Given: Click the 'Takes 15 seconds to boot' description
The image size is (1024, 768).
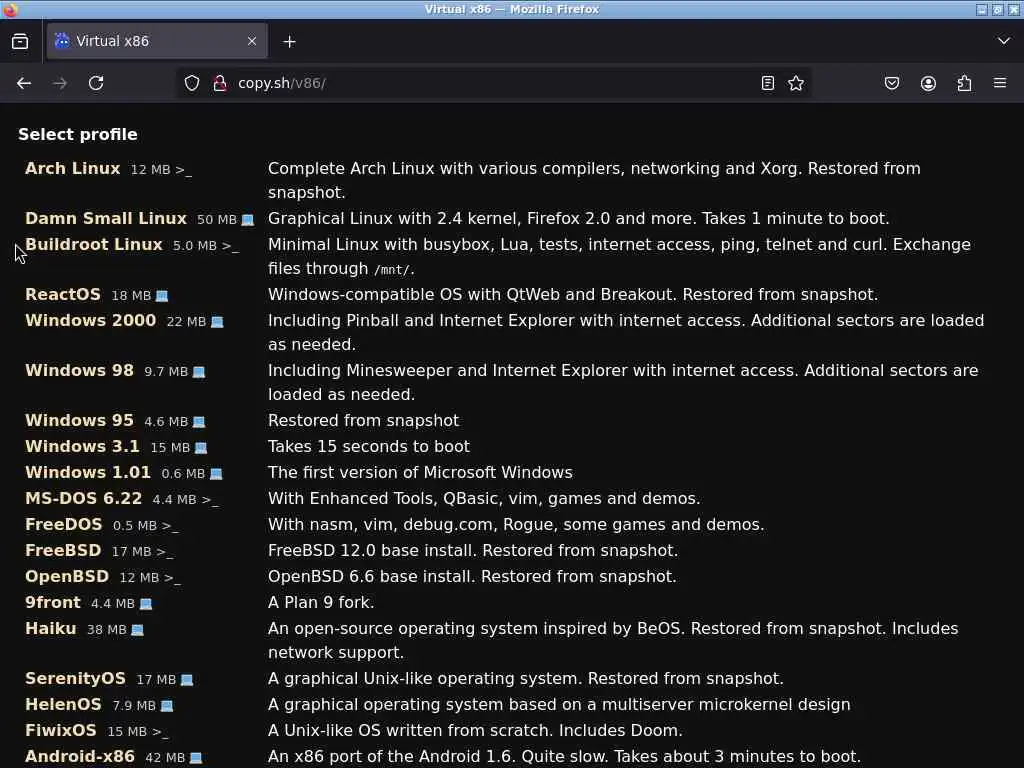Looking at the screenshot, I should (x=369, y=447).
